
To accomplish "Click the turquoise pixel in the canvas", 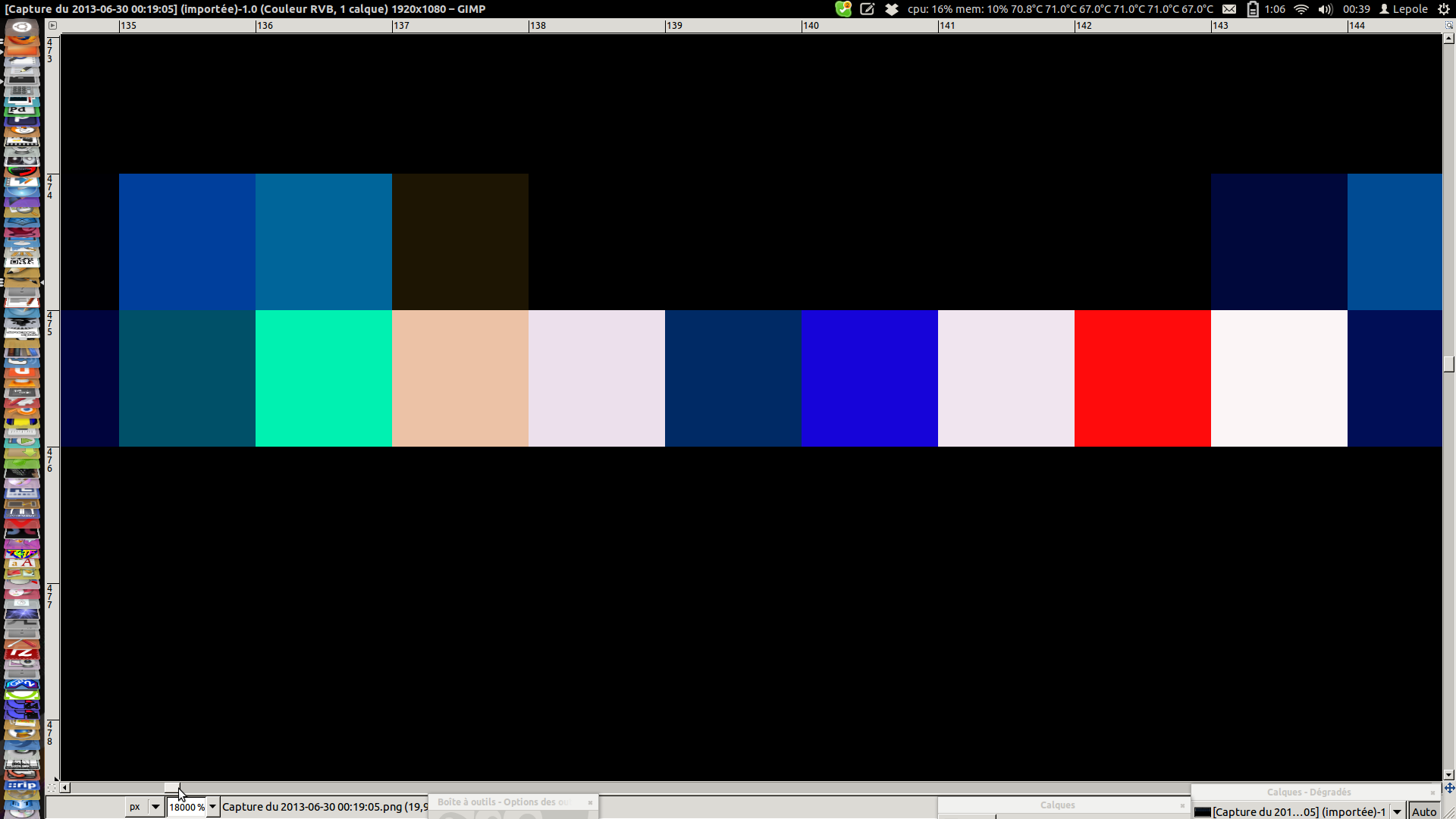I will (323, 378).
